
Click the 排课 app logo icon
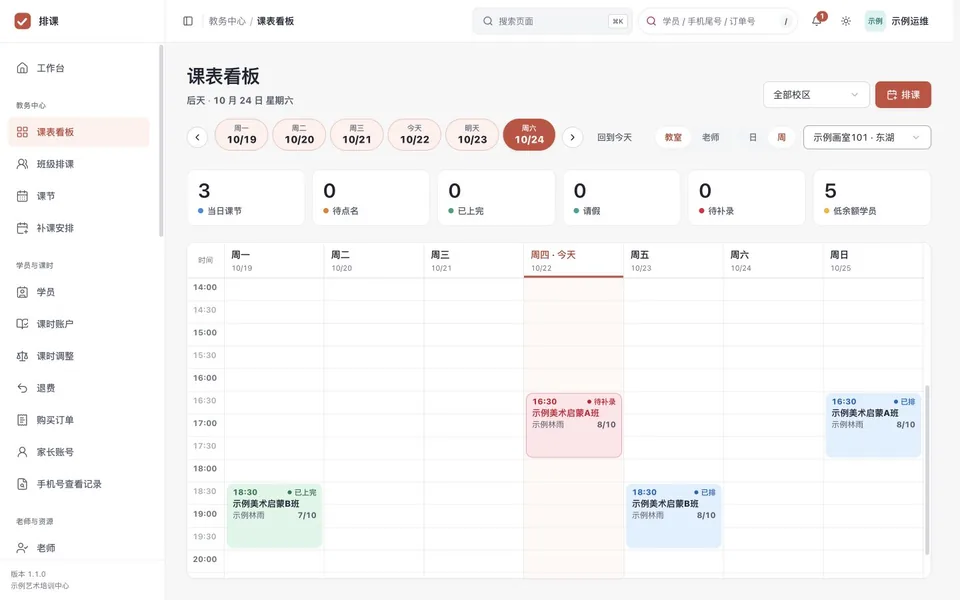[23, 21]
